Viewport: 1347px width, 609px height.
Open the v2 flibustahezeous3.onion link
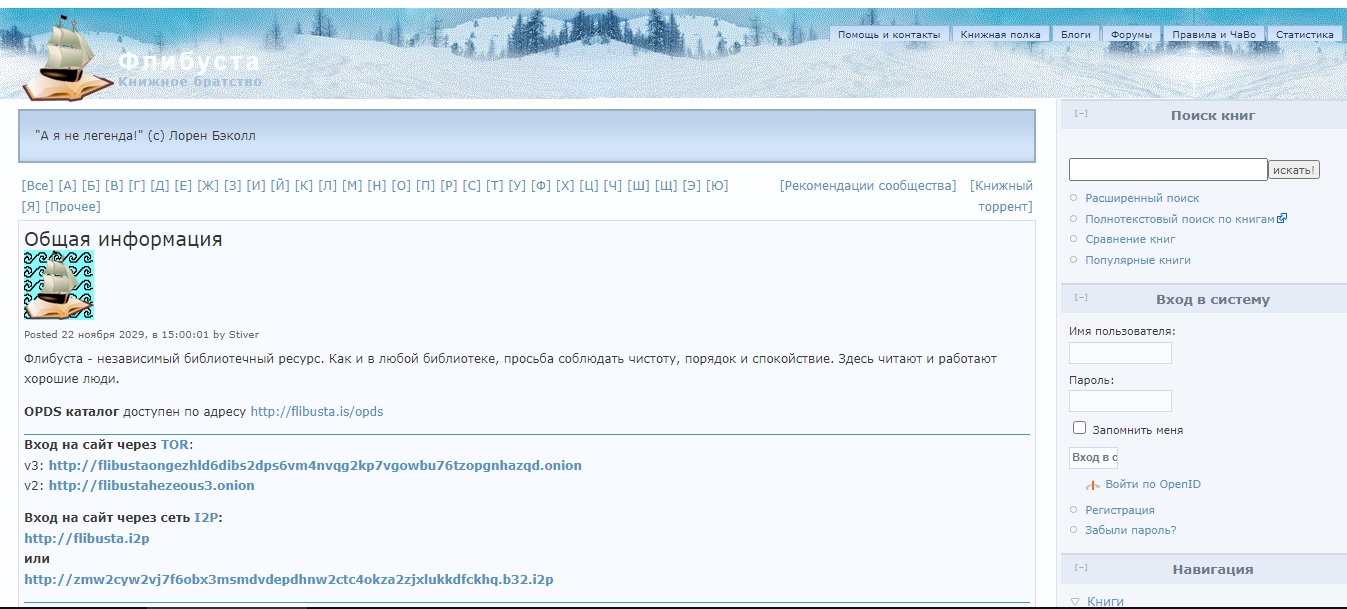point(151,485)
